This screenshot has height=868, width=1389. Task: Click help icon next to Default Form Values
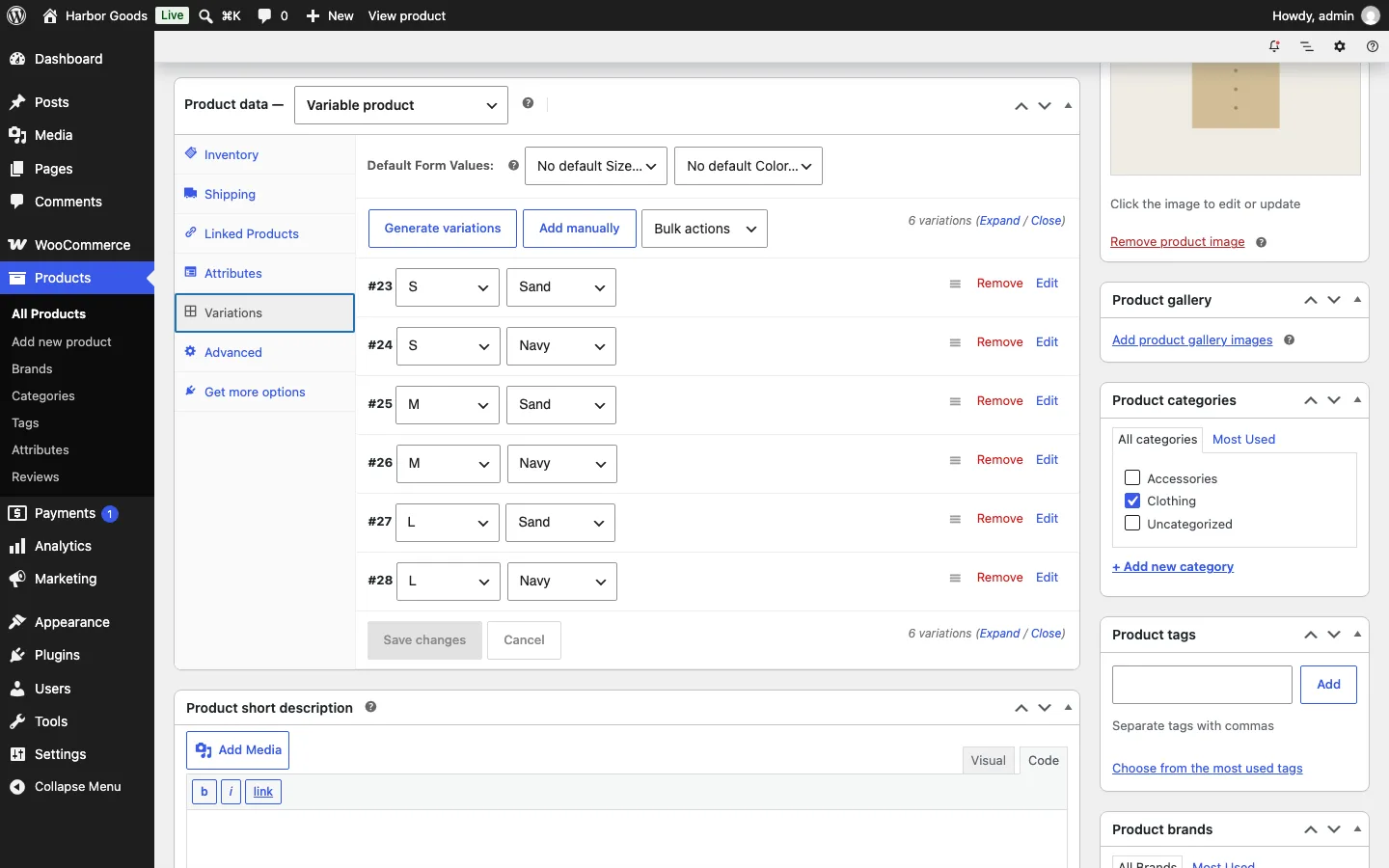click(513, 166)
